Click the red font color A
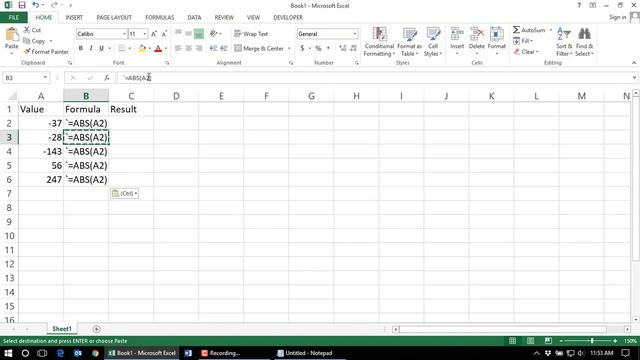Screen dimensions: 640x360 158,49
